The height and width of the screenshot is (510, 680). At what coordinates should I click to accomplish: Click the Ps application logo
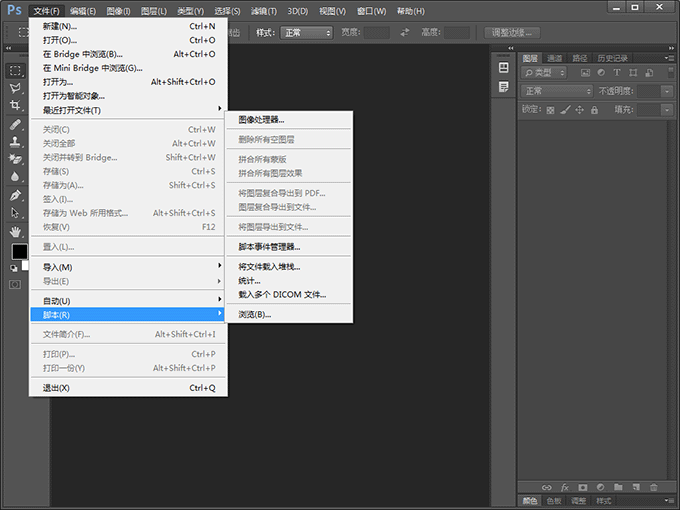[14, 10]
